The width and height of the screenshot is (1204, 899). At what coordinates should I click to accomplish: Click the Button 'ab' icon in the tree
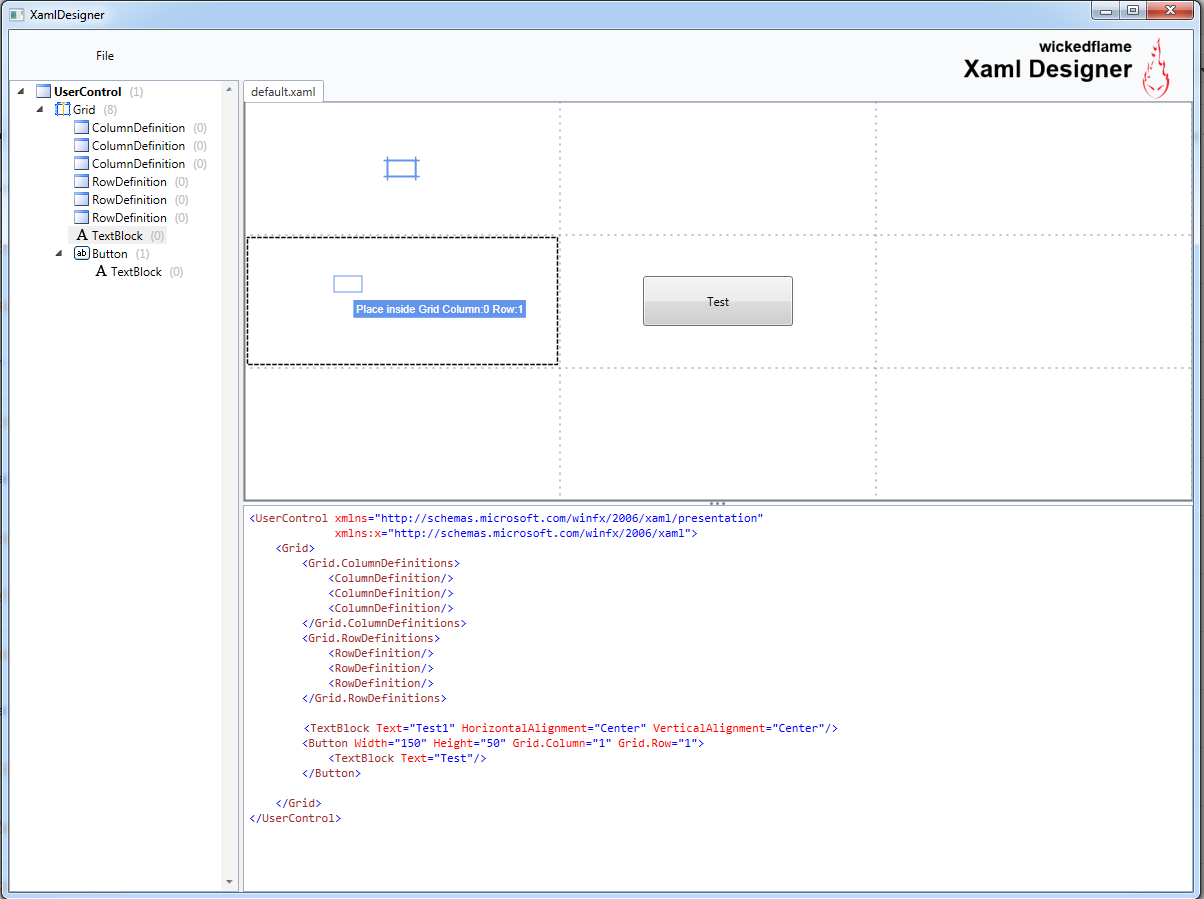[x=82, y=253]
